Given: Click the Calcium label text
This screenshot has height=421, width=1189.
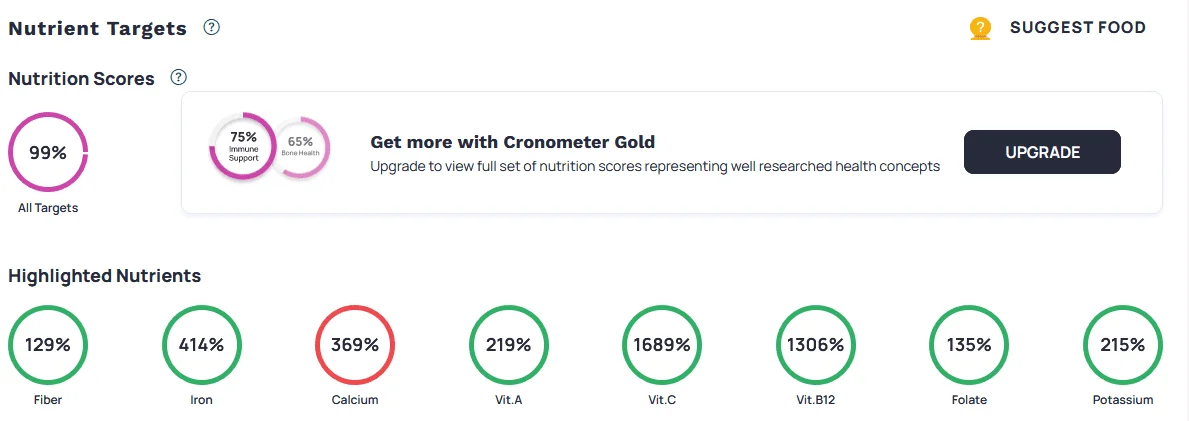Looking at the screenshot, I should click(x=355, y=400).
